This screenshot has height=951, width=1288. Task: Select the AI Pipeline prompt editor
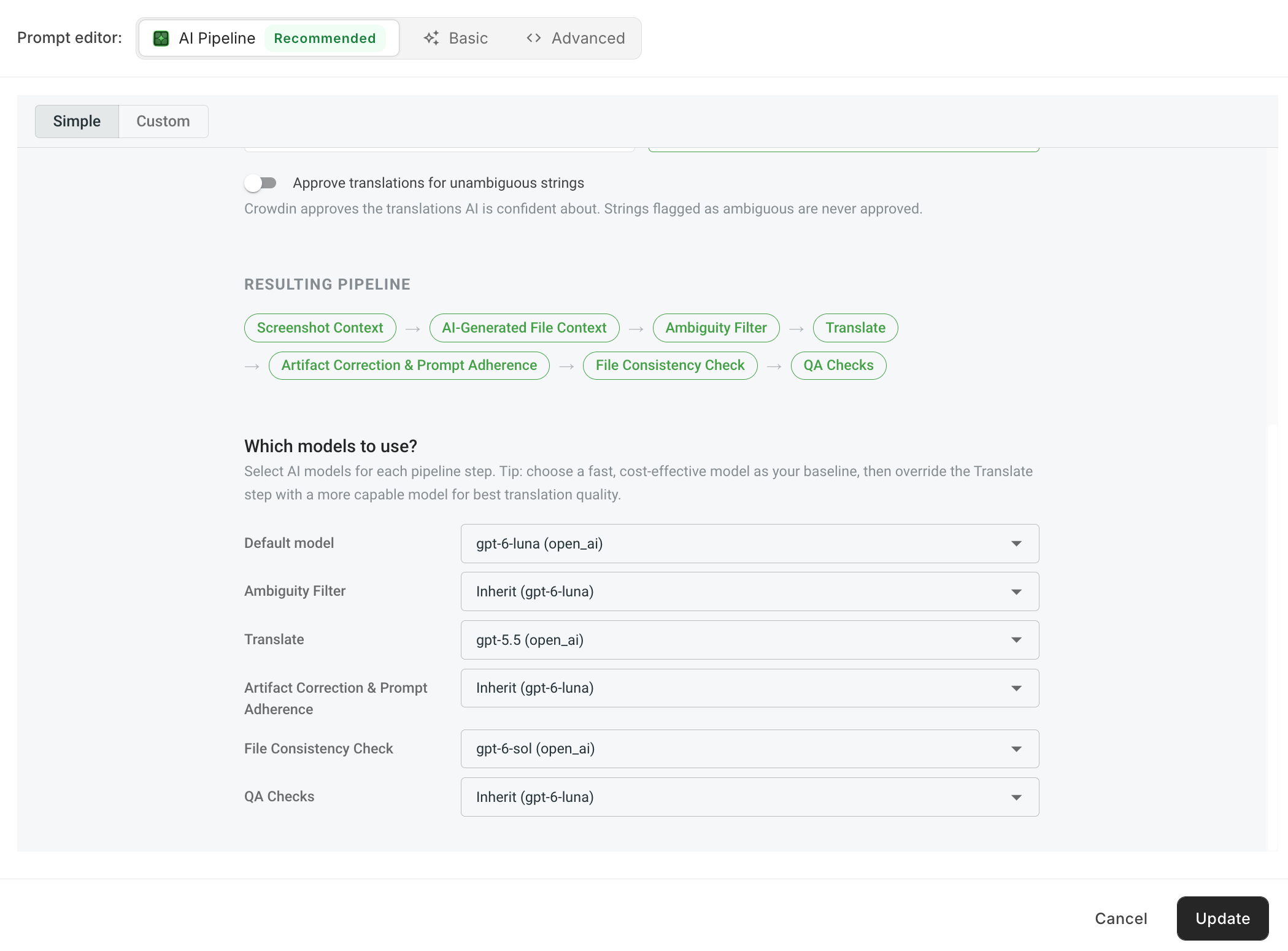click(x=269, y=38)
